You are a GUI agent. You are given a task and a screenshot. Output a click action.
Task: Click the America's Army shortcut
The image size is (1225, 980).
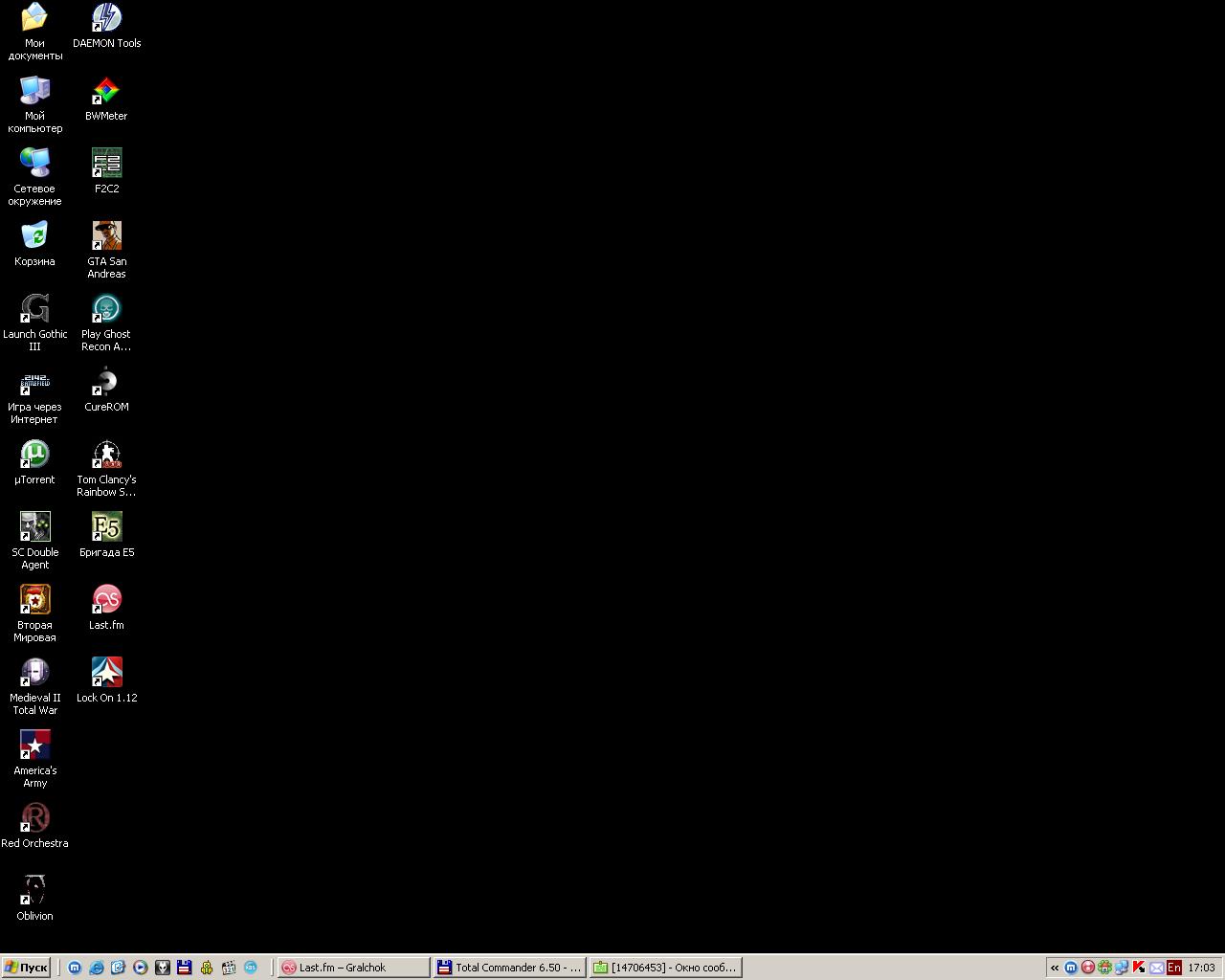point(34,746)
